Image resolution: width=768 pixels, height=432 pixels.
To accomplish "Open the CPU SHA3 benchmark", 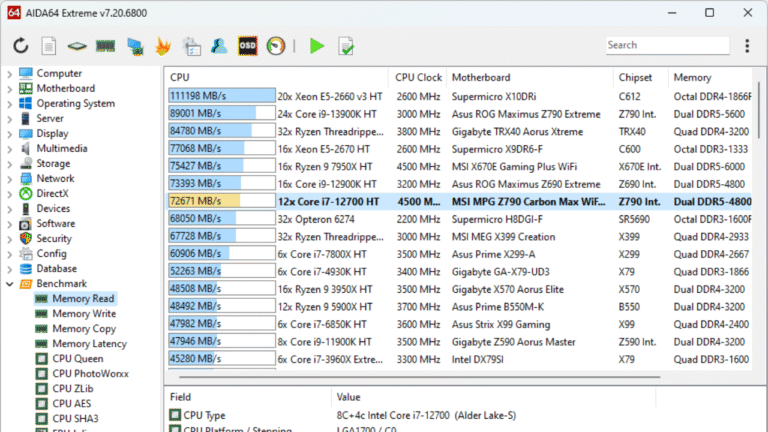I will [75, 419].
